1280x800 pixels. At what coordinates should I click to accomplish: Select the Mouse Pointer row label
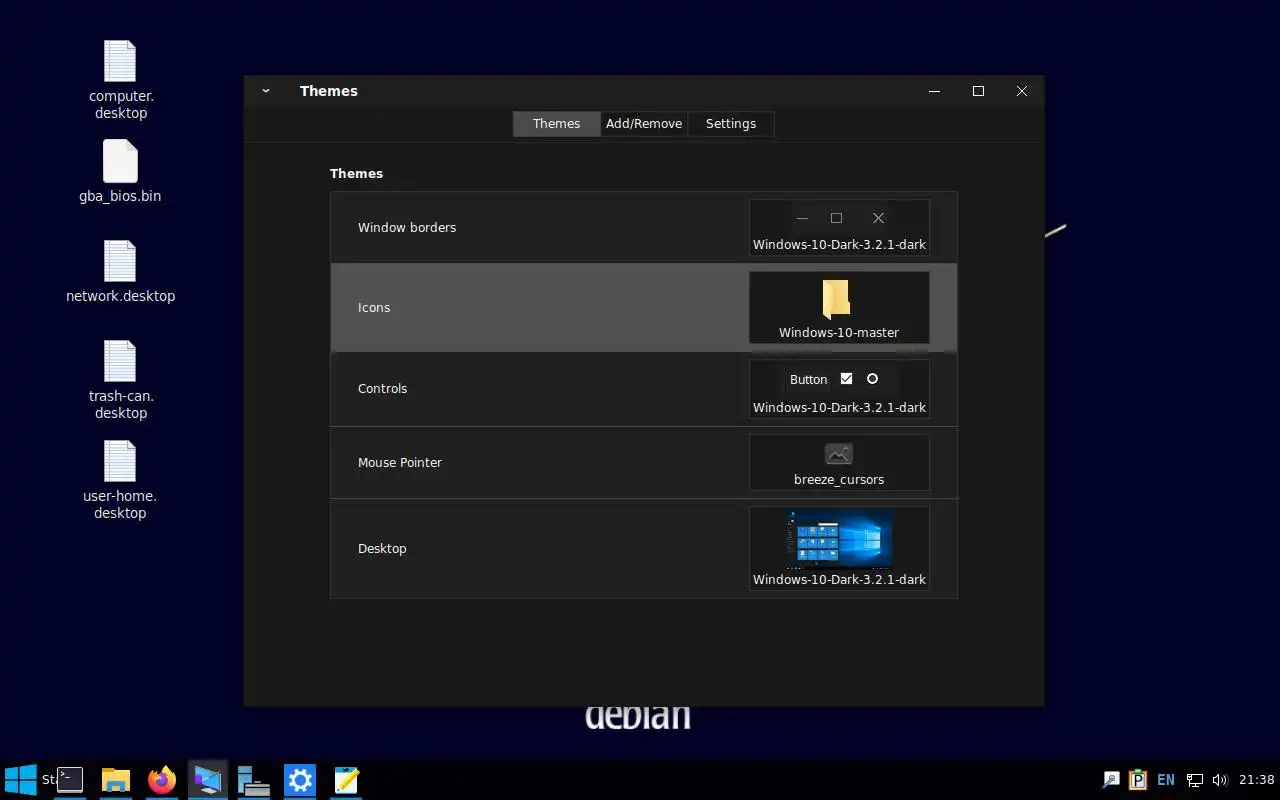coord(400,463)
